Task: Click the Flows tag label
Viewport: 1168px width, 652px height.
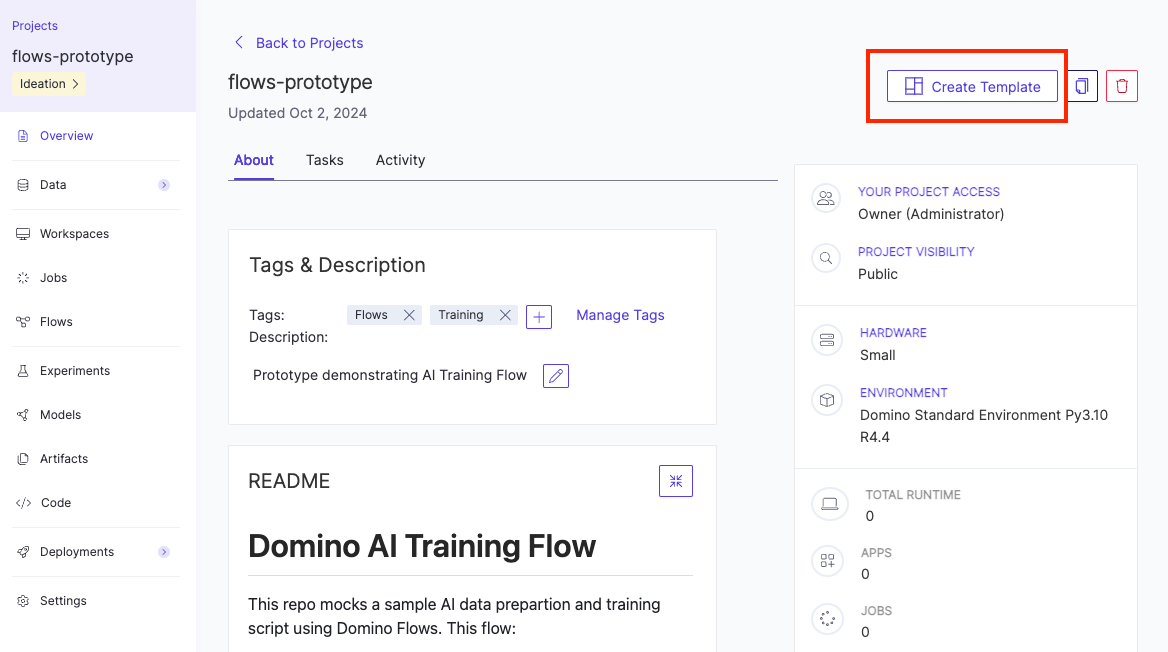Action: [371, 315]
